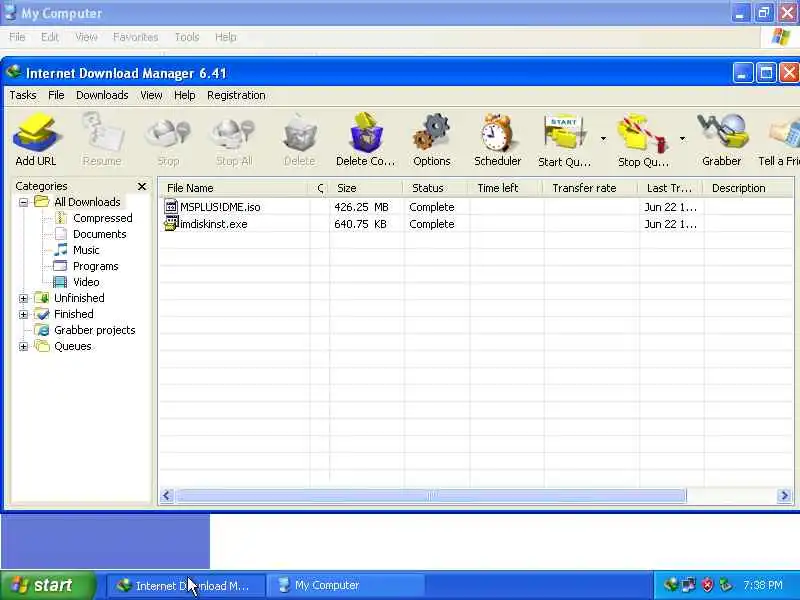The image size is (800, 600).
Task: Open the View menu in IDM
Action: coord(152,95)
